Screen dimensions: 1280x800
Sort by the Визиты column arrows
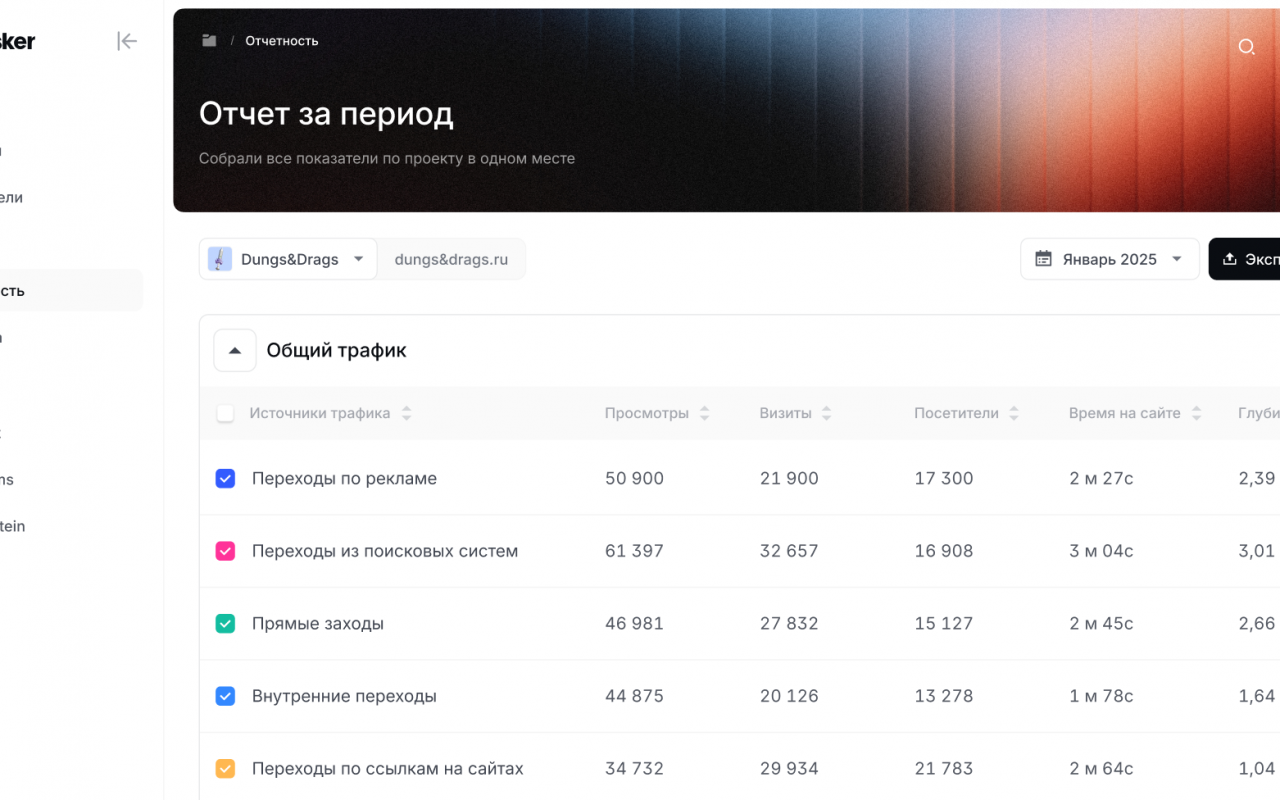826,413
